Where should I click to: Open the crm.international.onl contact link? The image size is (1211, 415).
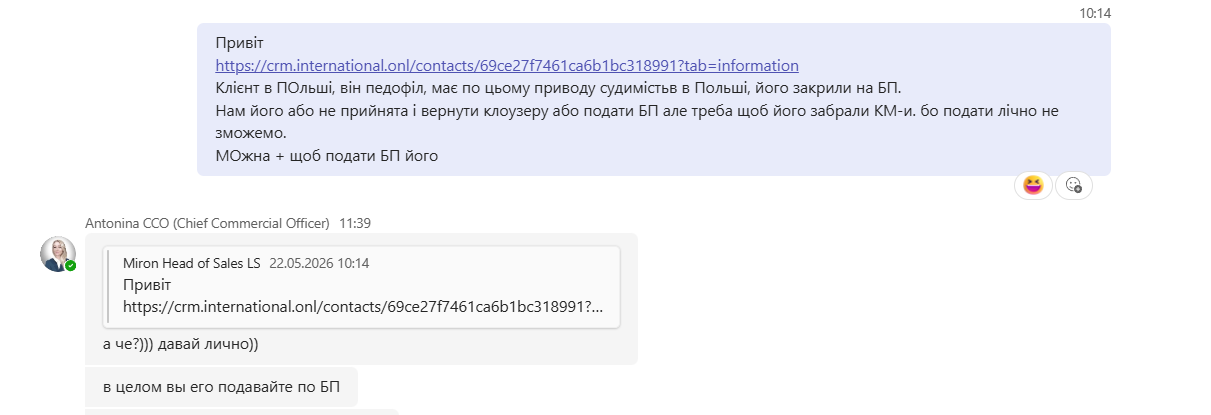click(507, 66)
